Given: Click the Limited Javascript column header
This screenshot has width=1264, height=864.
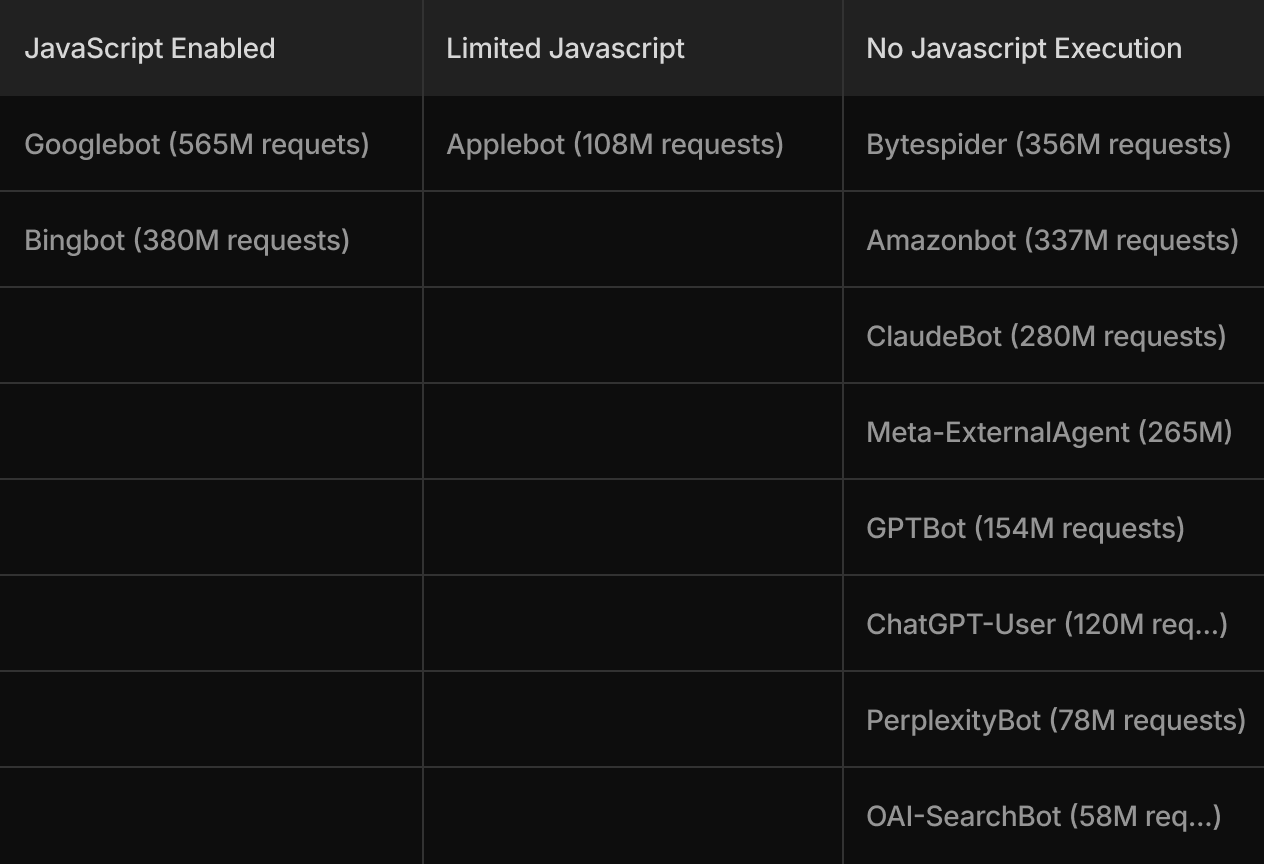Looking at the screenshot, I should coord(633,48).
